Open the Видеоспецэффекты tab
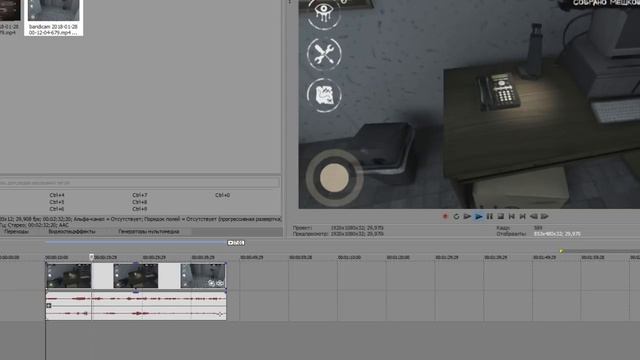Image resolution: width=640 pixels, height=360 pixels. pyautogui.click(x=72, y=231)
